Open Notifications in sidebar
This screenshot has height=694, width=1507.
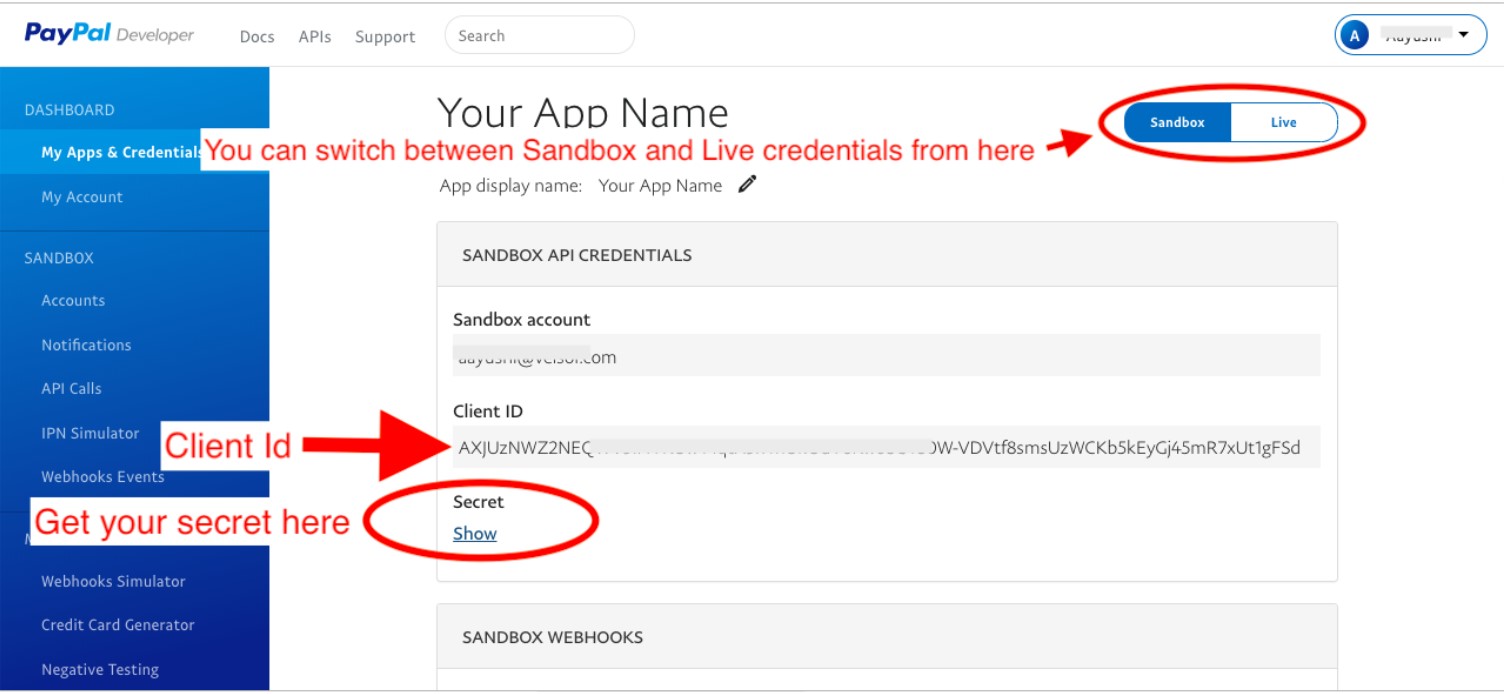click(x=86, y=345)
